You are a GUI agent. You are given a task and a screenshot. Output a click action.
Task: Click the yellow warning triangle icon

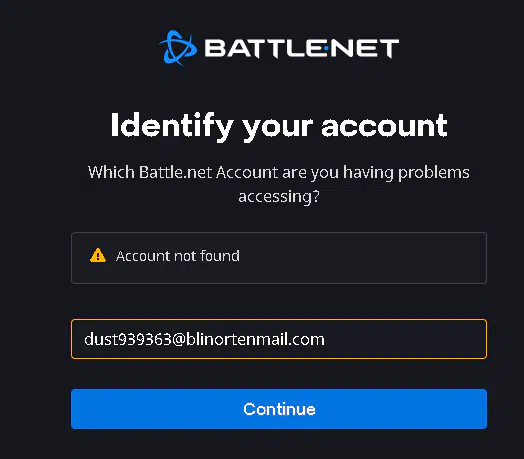(x=98, y=255)
